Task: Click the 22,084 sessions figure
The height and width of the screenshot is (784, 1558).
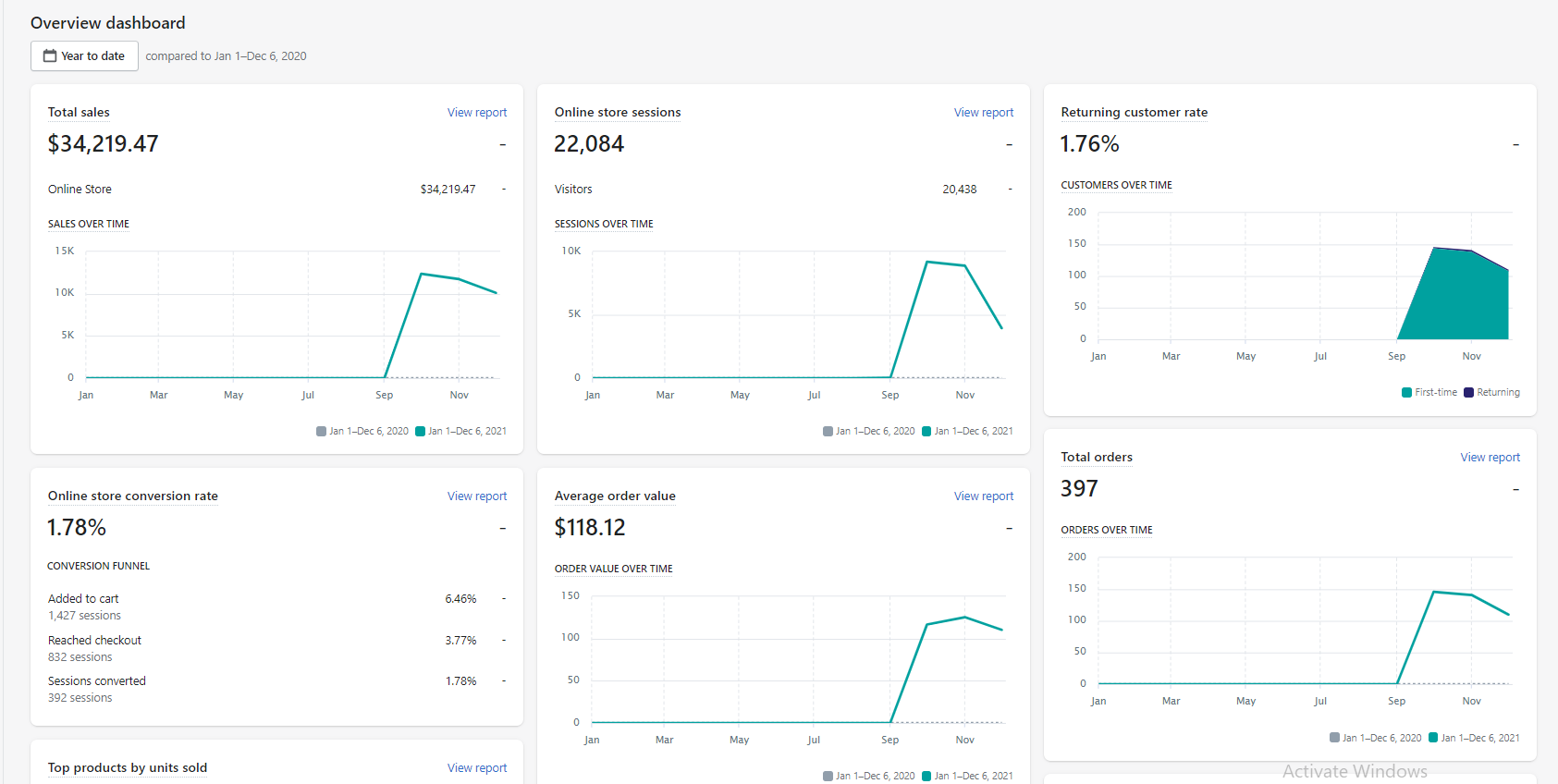Action: [x=589, y=144]
